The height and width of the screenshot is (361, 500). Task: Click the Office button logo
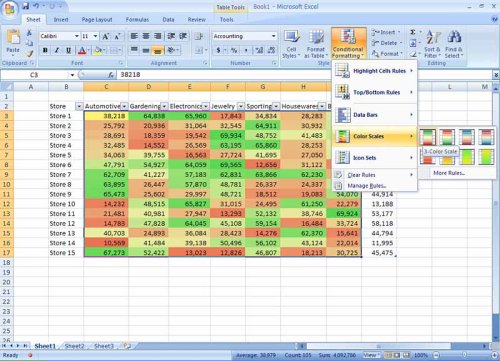click(x=9, y=9)
